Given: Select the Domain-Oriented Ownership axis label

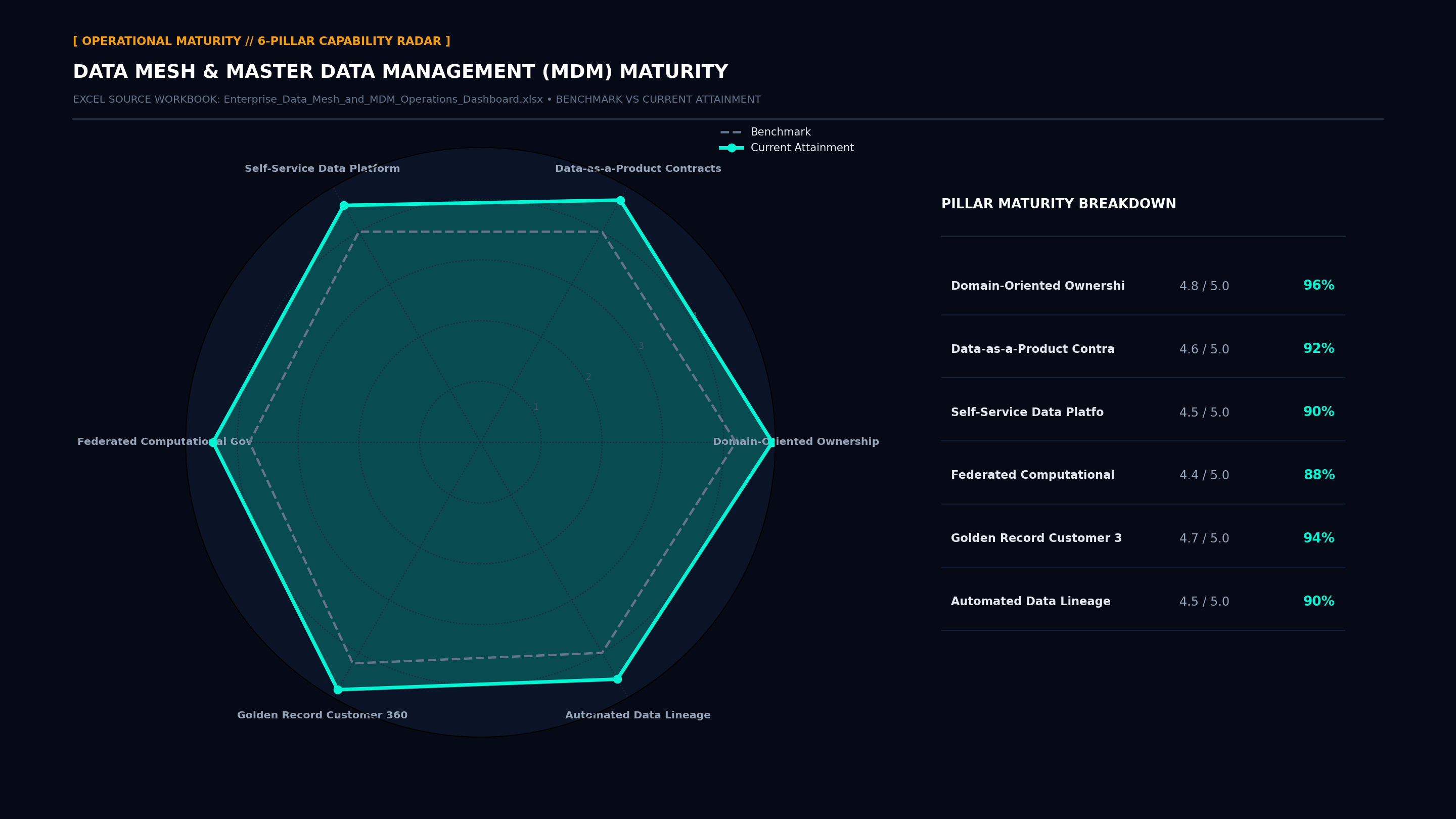Looking at the screenshot, I should coord(796,442).
